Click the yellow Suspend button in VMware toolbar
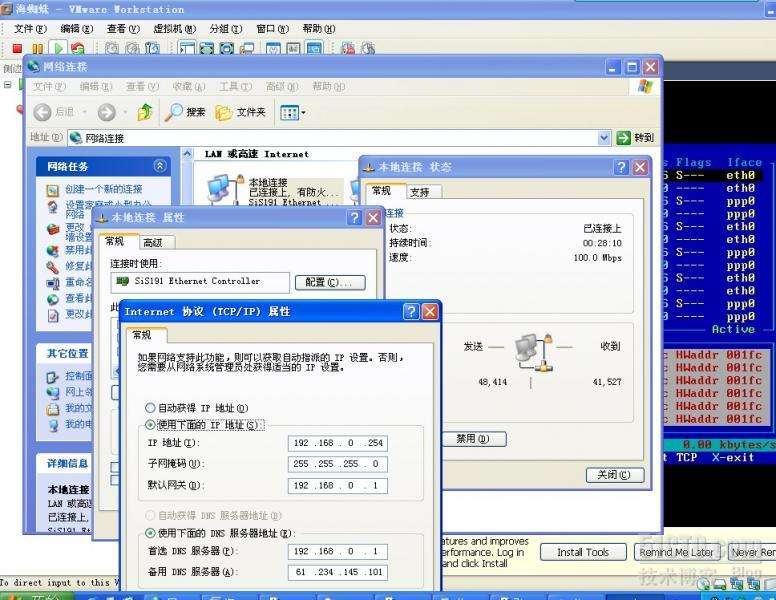This screenshot has width=776, height=600. pos(37,49)
